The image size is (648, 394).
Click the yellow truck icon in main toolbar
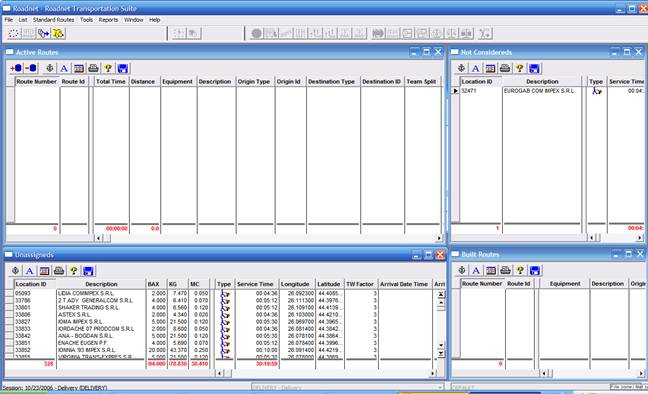(58, 33)
